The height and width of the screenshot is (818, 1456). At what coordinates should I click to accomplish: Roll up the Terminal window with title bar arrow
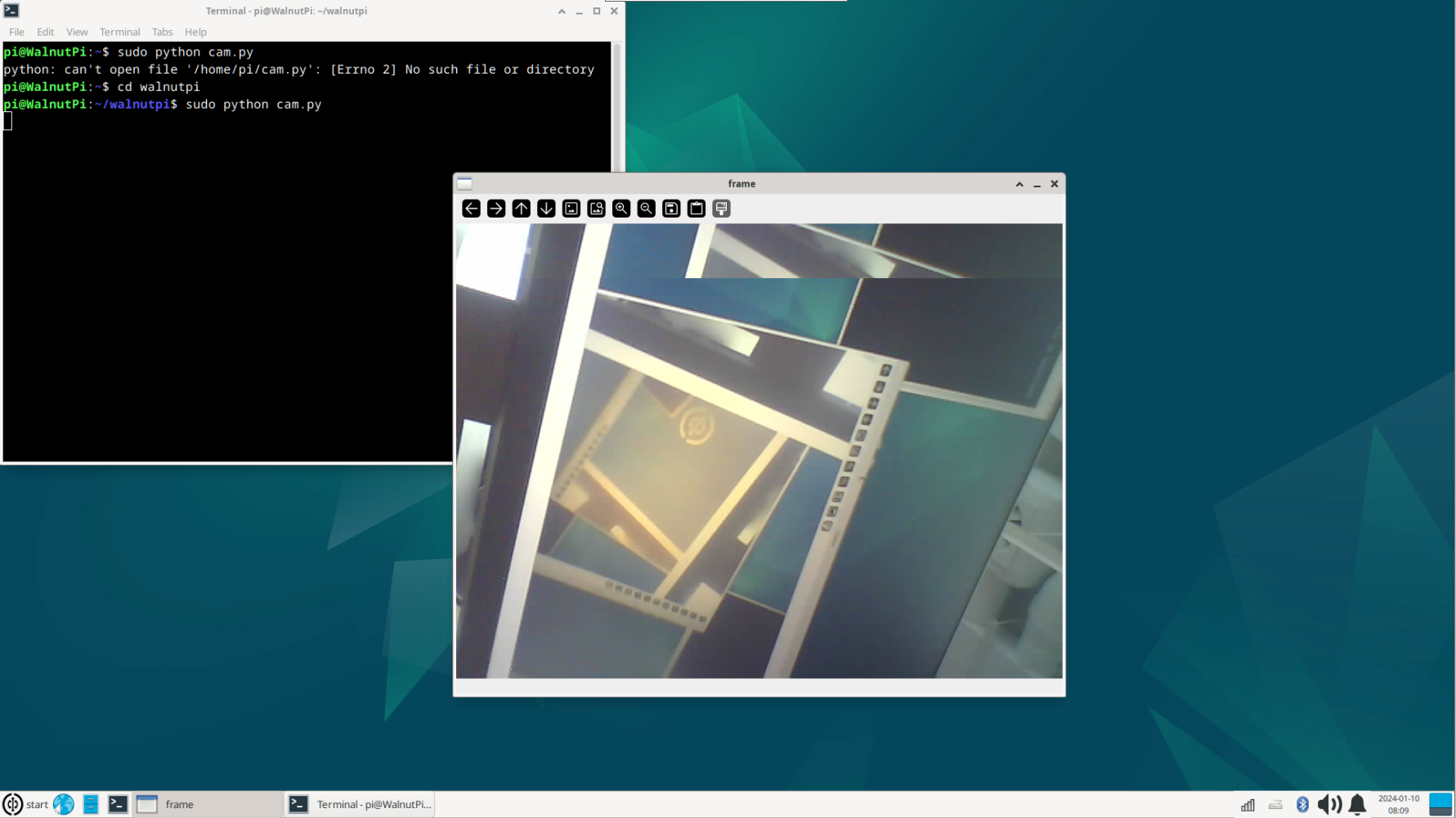click(562, 11)
